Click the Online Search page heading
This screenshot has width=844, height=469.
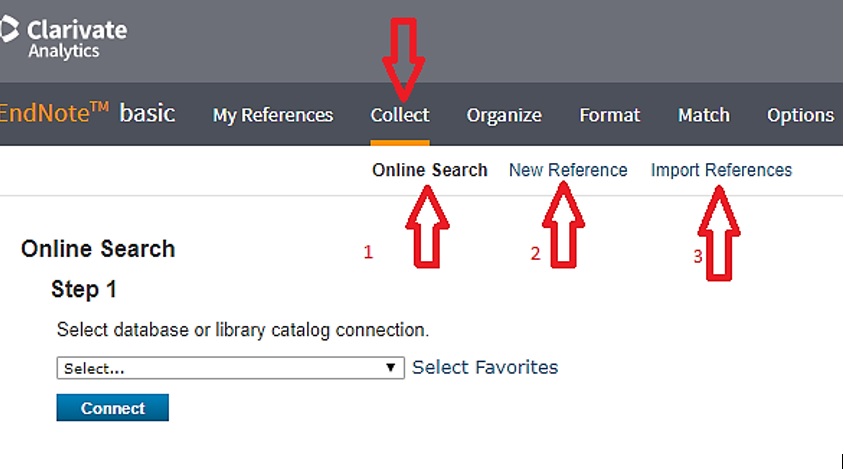coord(98,249)
